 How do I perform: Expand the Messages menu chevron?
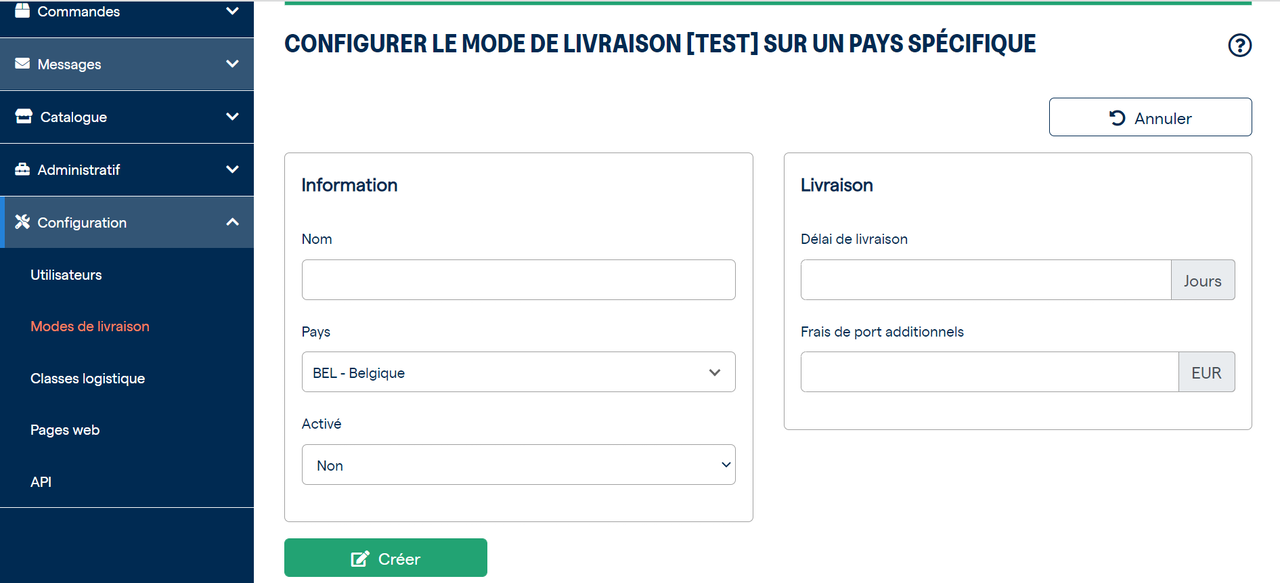(x=232, y=64)
